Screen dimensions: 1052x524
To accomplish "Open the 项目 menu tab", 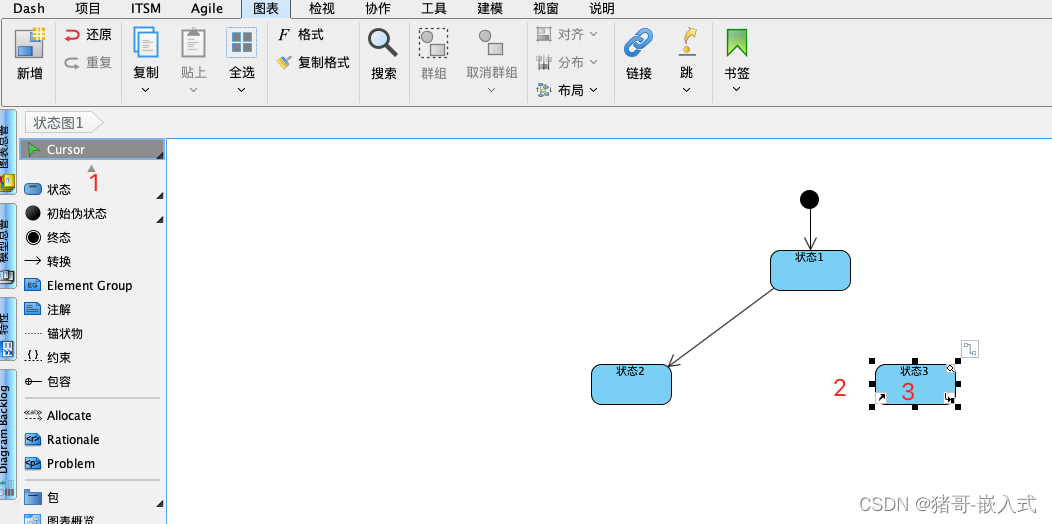I will [87, 9].
